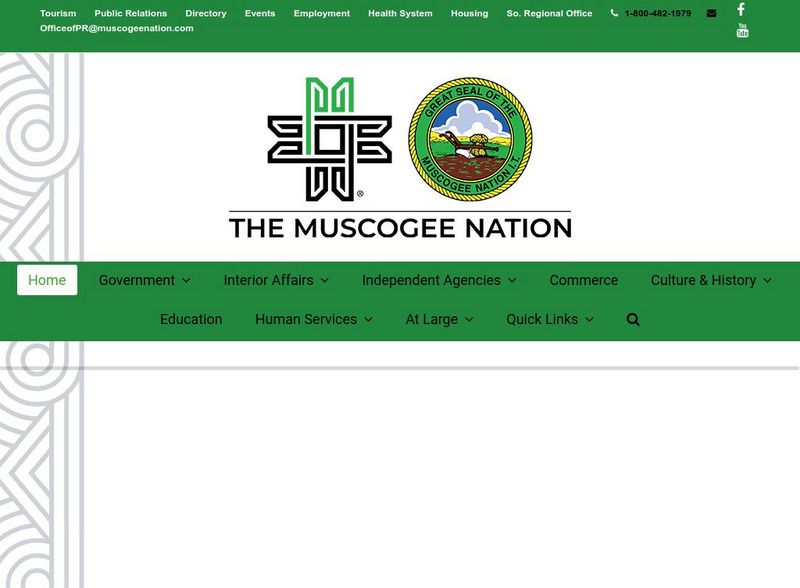The image size is (800, 588).
Task: Open the Education menu item
Action: [191, 320]
